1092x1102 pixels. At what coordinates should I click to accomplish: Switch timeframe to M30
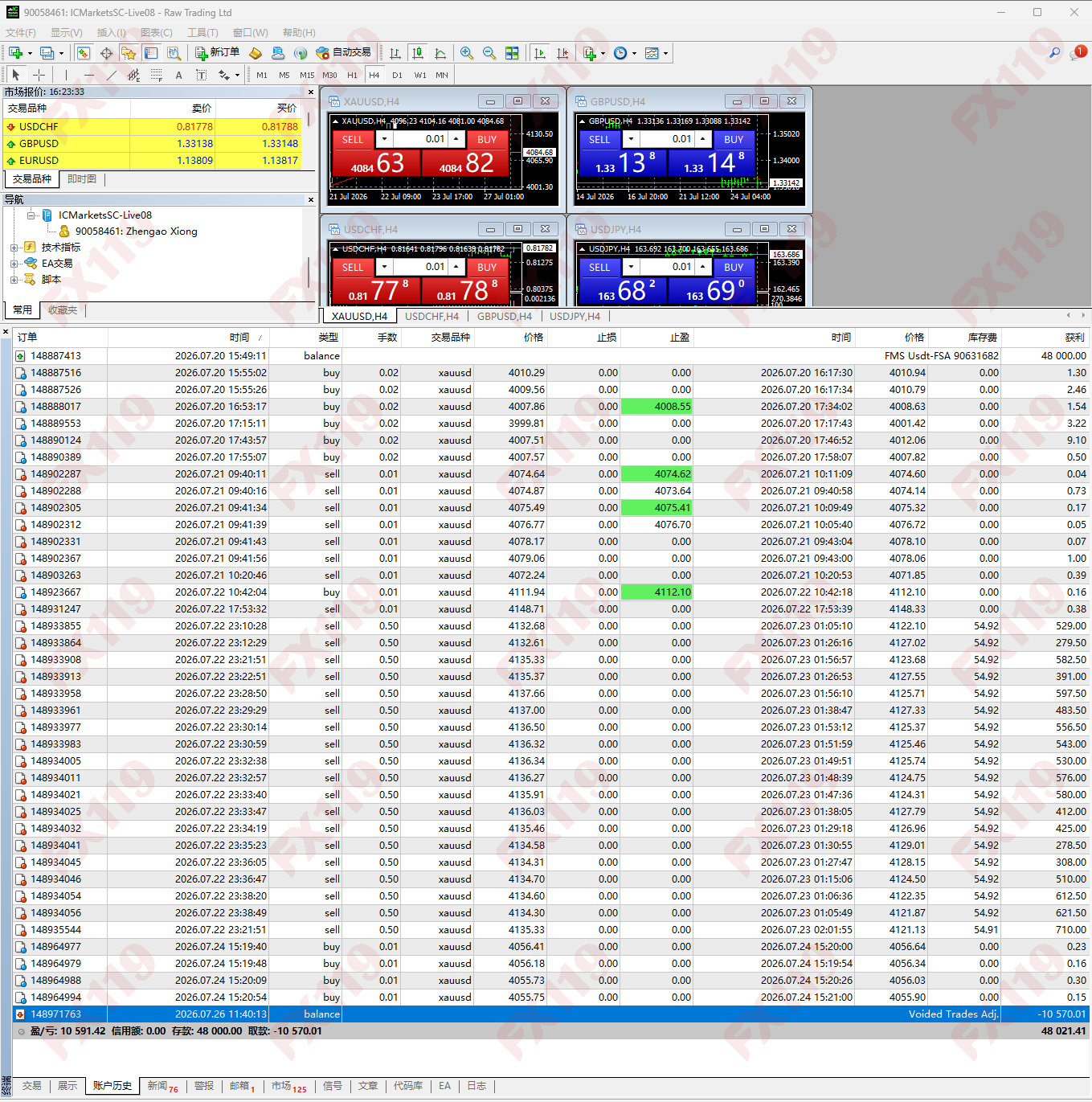[329, 75]
